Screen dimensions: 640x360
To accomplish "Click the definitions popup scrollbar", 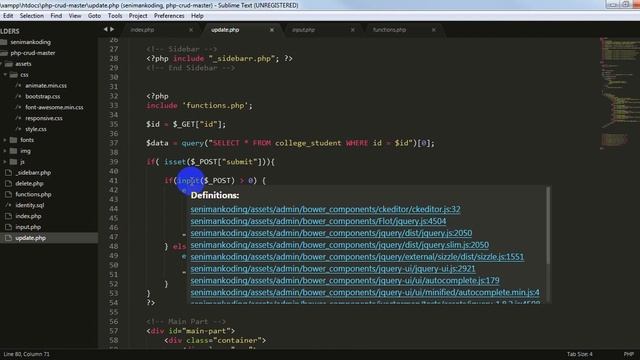I will click(x=548, y=225).
